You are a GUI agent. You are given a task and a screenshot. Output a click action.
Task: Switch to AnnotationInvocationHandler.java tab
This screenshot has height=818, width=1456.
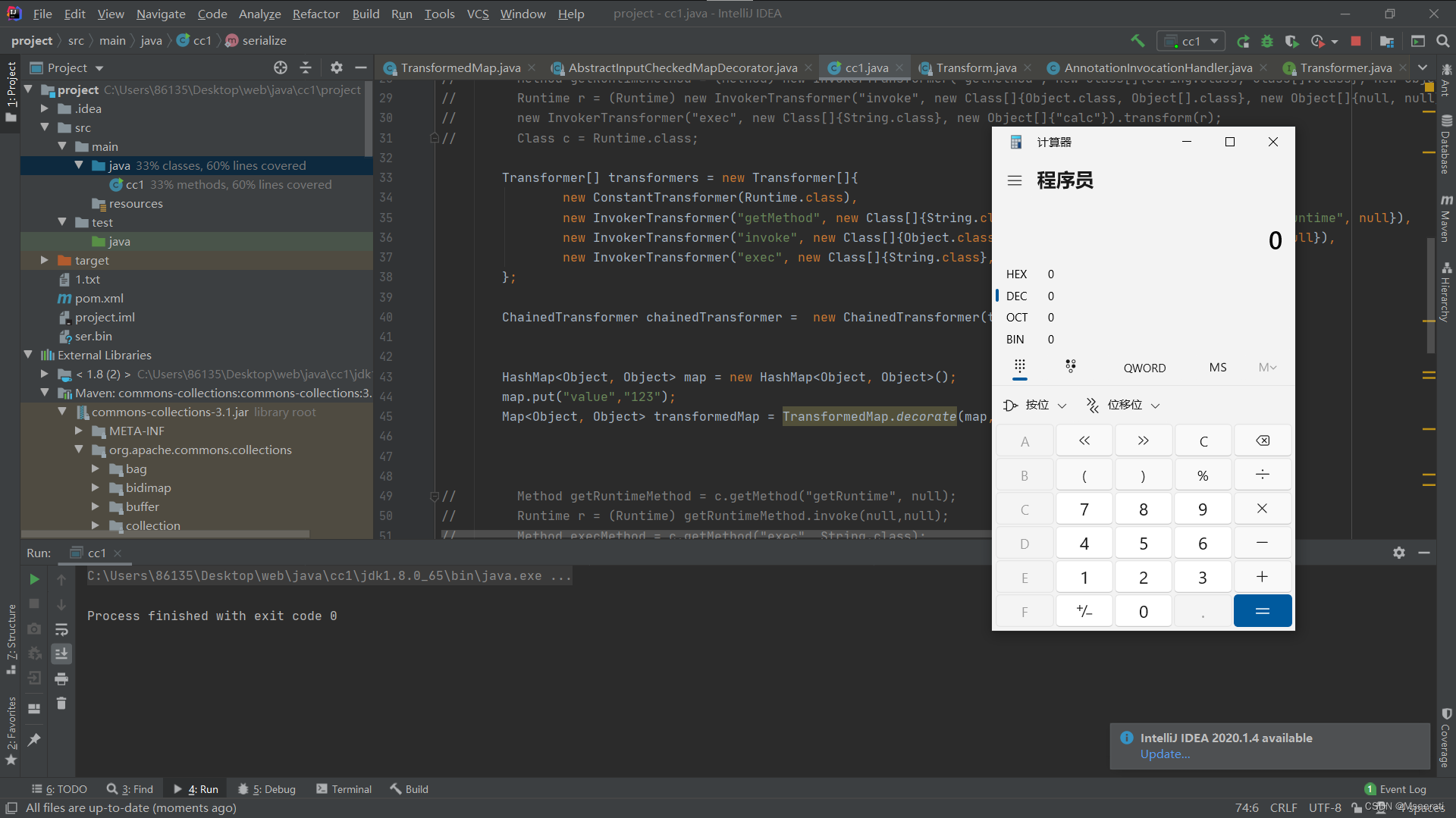1156,67
